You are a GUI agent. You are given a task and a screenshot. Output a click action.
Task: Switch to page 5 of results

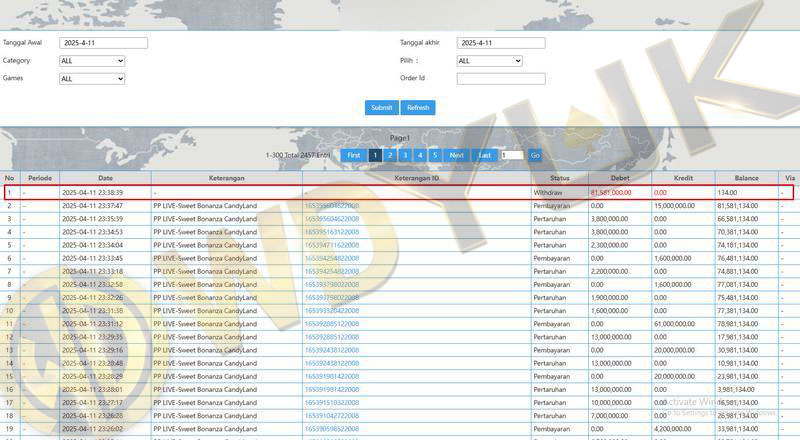(434, 155)
